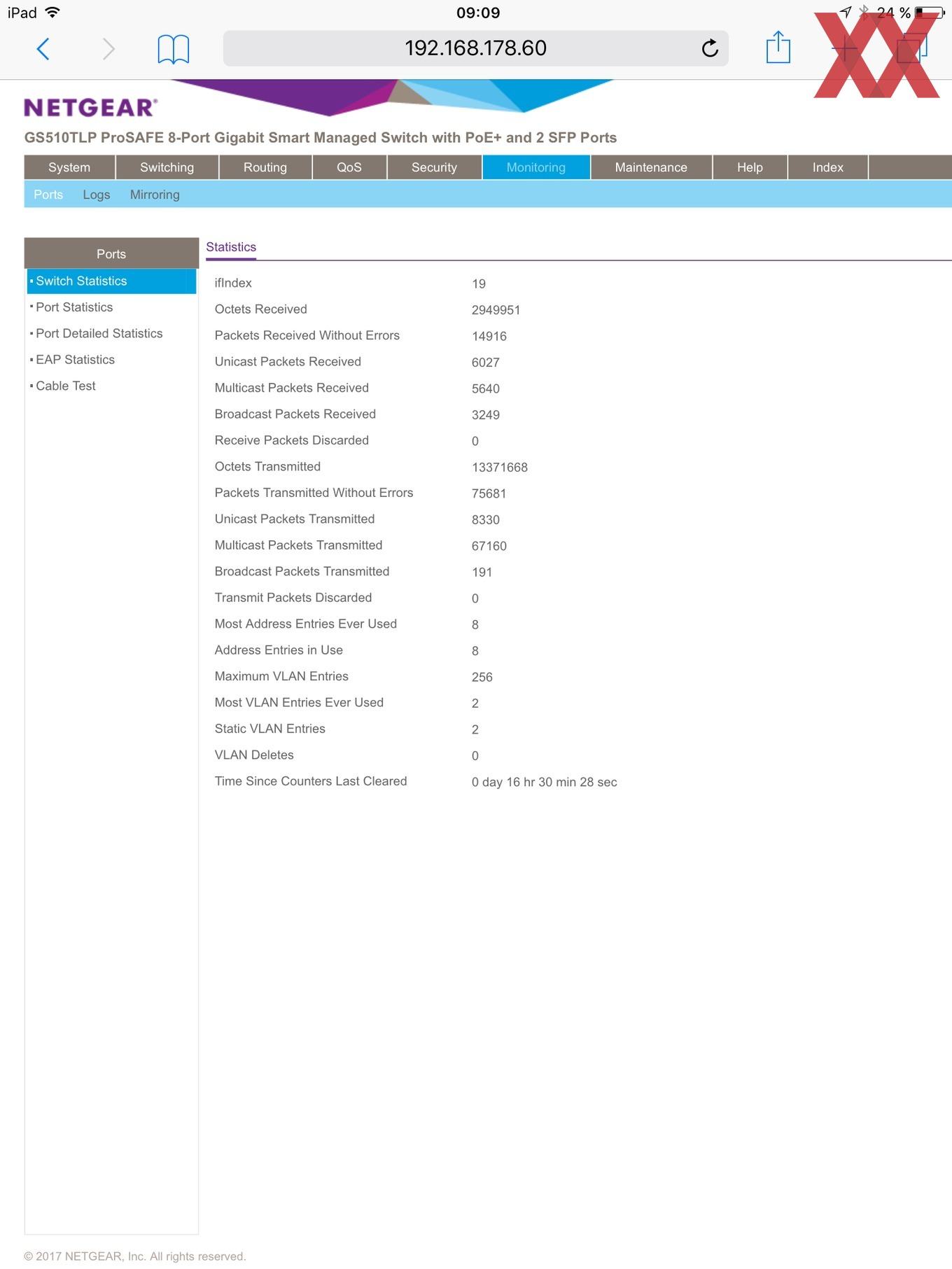Image resolution: width=952 pixels, height=1269 pixels.
Task: Click the value 13371668
Action: [x=499, y=468]
